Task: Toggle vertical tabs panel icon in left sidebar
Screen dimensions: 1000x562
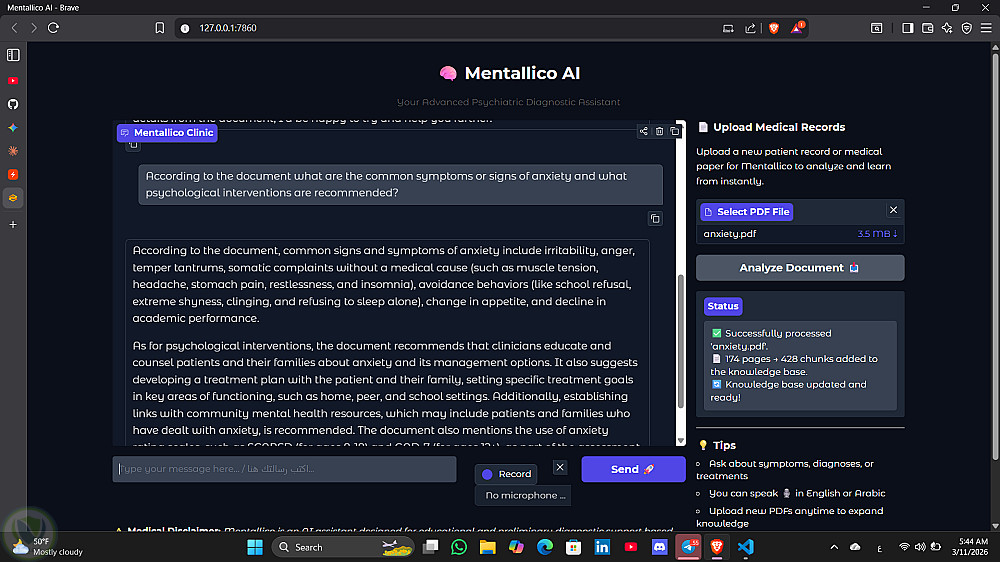Action: click(13, 55)
